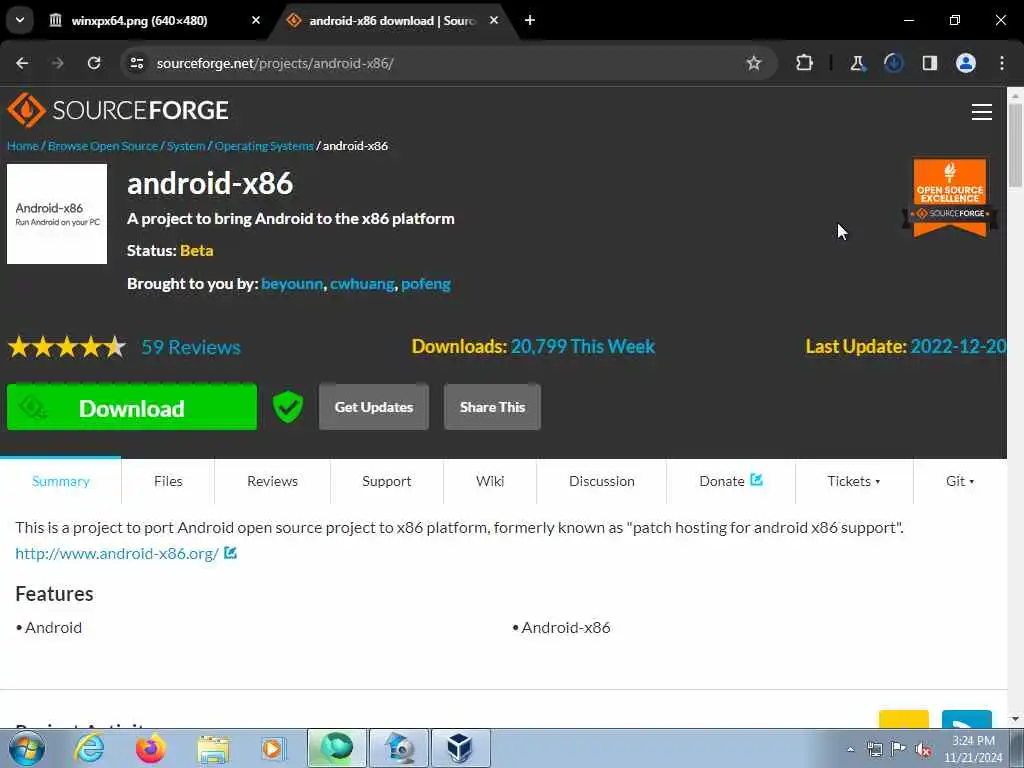The width and height of the screenshot is (1024, 768).
Task: Click the System breadcrumb link
Action: point(186,146)
